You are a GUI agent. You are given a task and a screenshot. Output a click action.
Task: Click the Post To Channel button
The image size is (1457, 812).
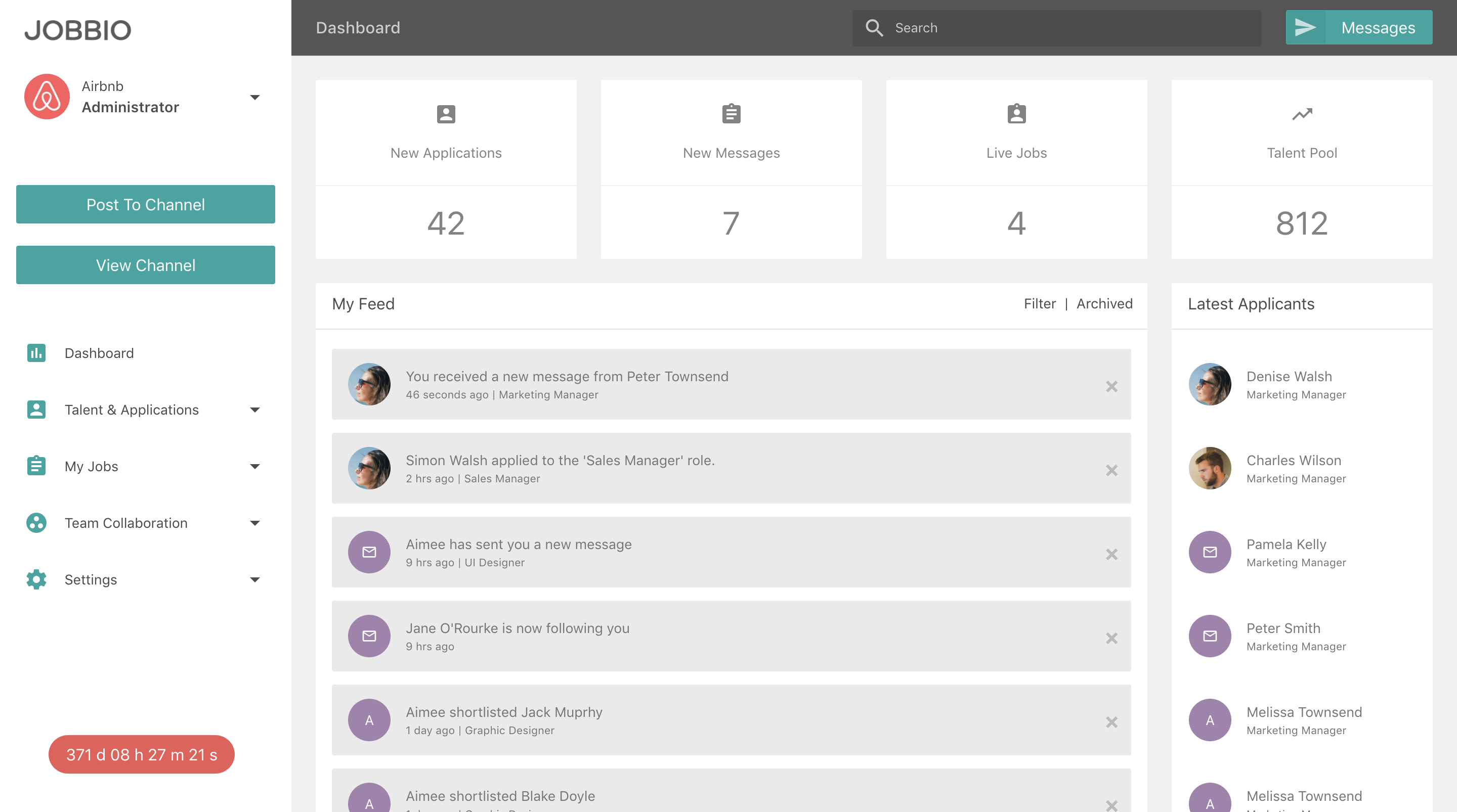click(145, 204)
